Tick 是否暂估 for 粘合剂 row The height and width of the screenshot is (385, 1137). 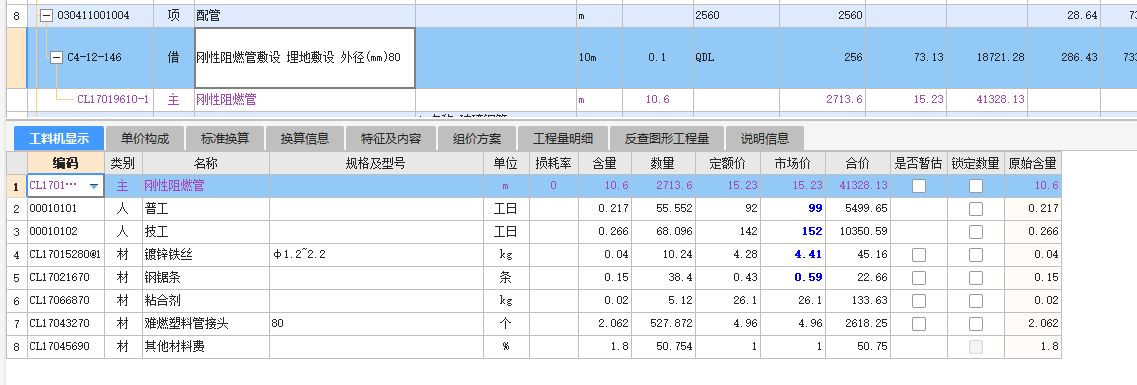pyautogui.click(x=919, y=300)
